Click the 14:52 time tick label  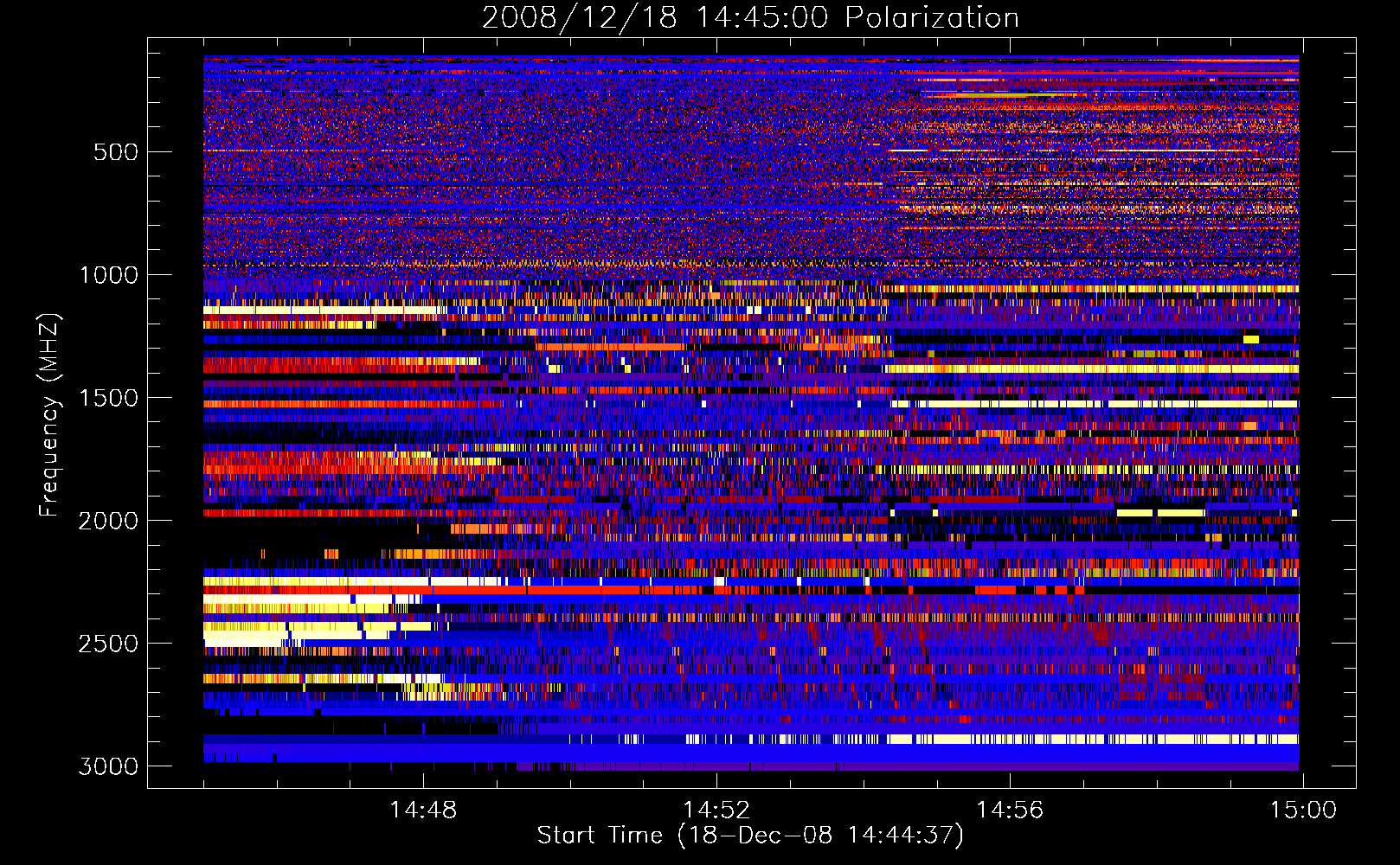point(716,811)
